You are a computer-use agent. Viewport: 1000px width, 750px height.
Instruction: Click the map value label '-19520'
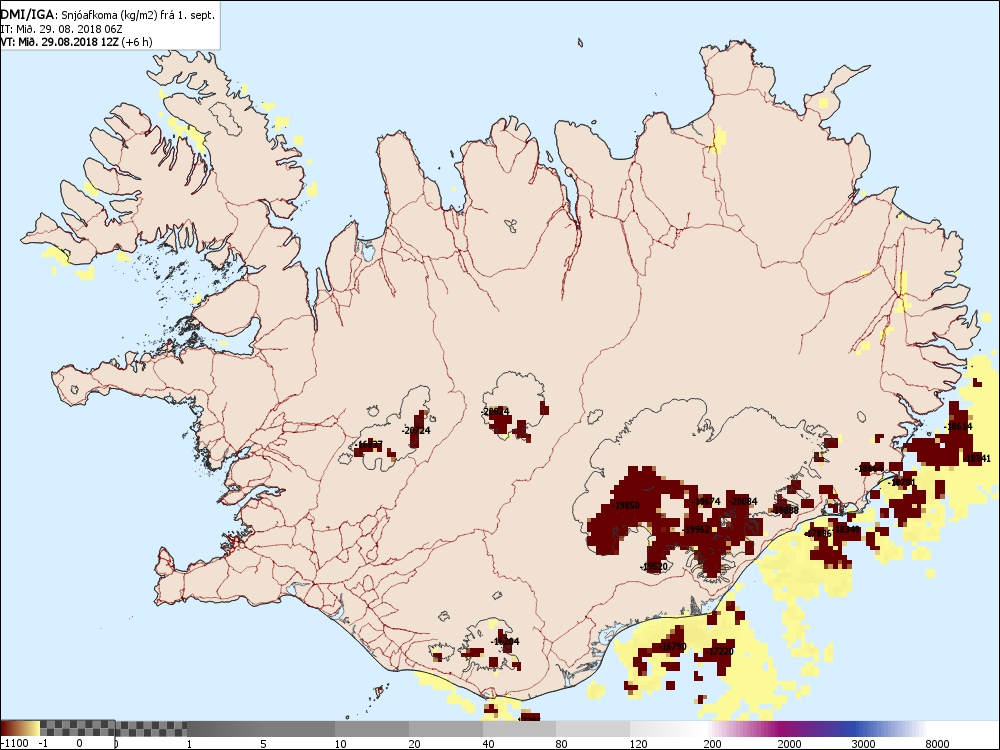tap(654, 567)
